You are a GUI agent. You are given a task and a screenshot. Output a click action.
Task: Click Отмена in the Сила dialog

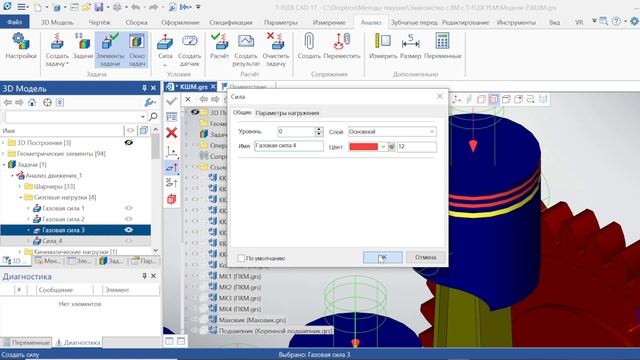(425, 258)
